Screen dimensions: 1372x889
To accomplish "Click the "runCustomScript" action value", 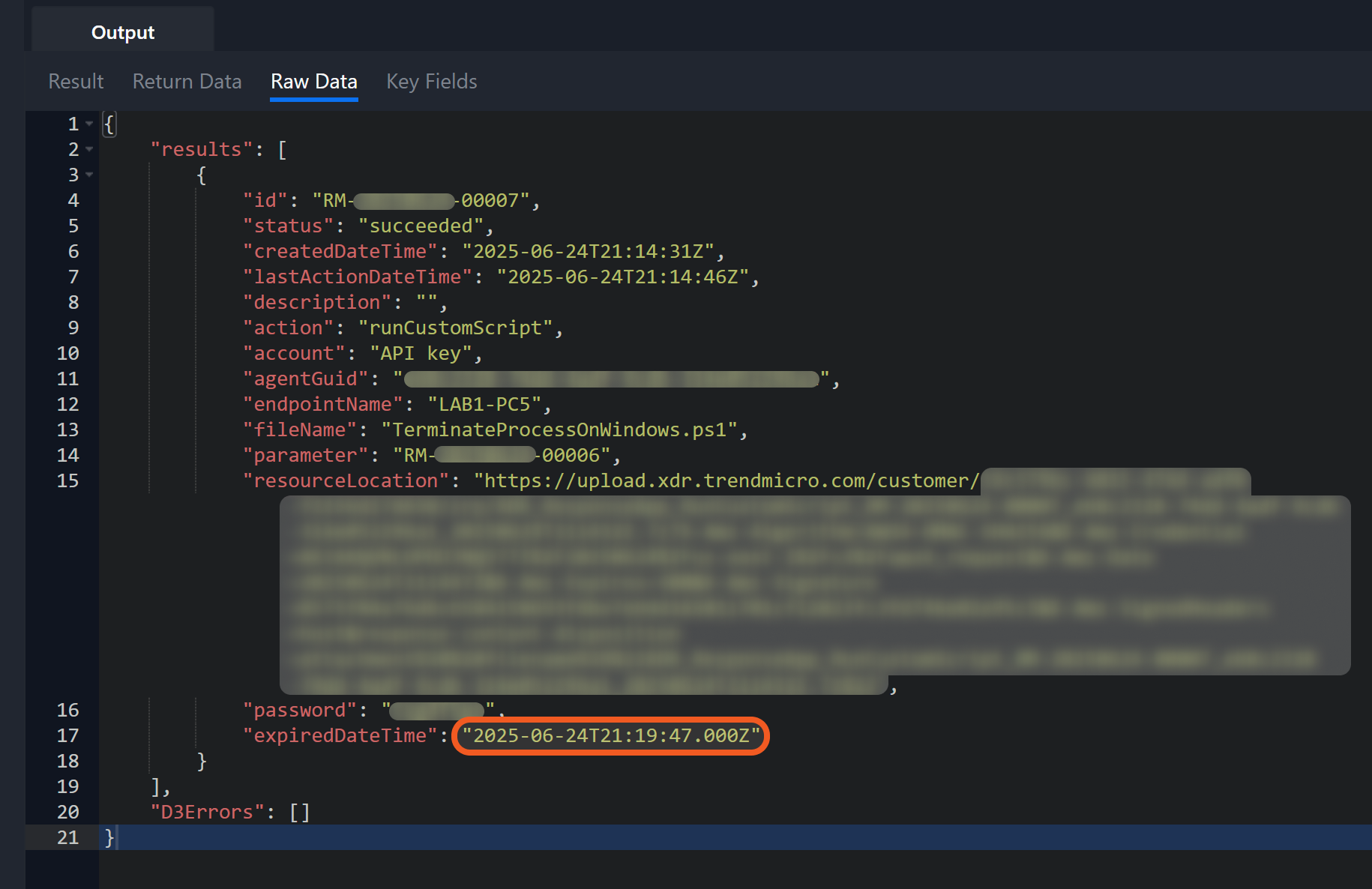I will [x=455, y=328].
